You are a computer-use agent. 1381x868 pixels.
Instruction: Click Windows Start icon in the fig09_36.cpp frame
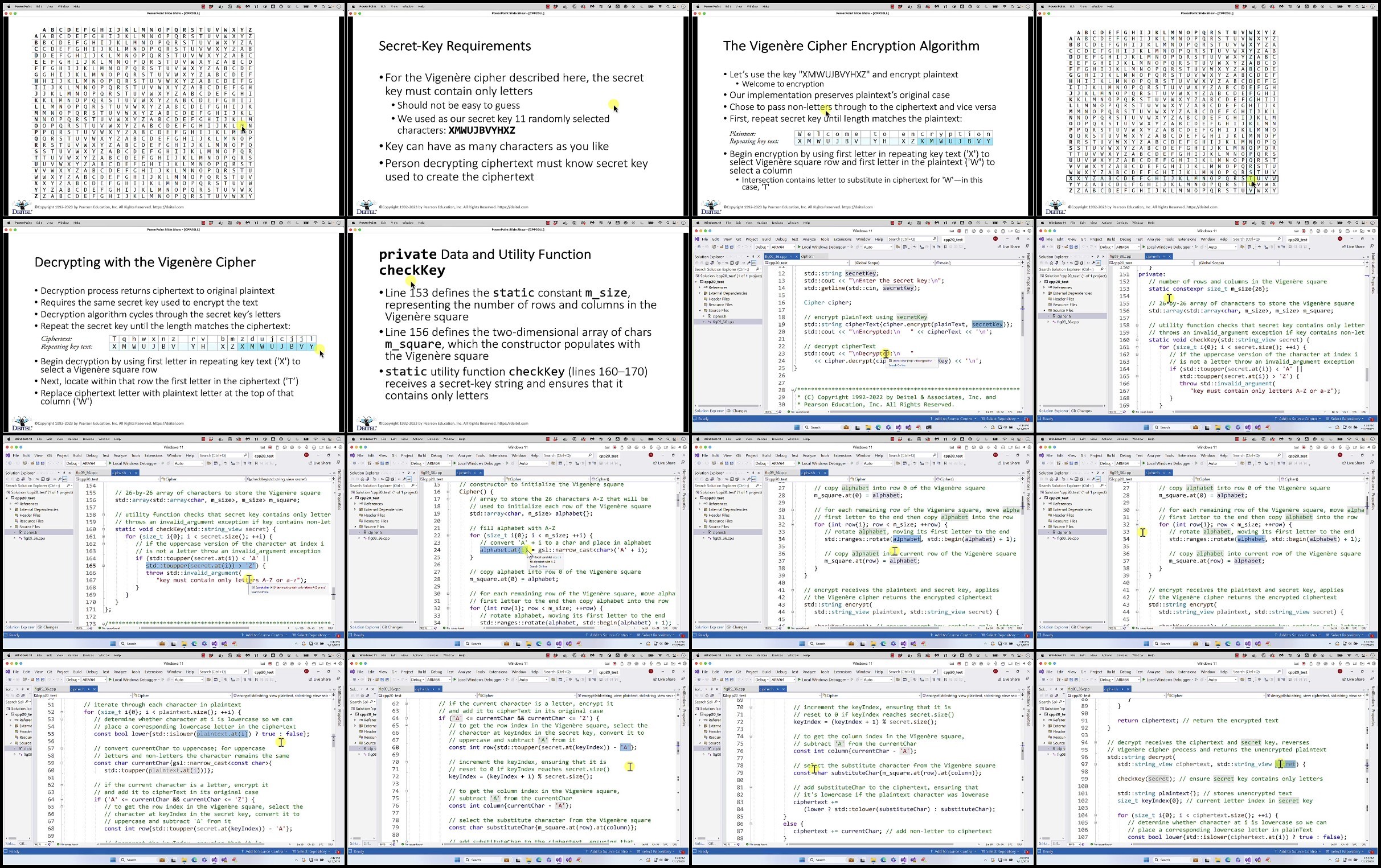click(x=797, y=427)
